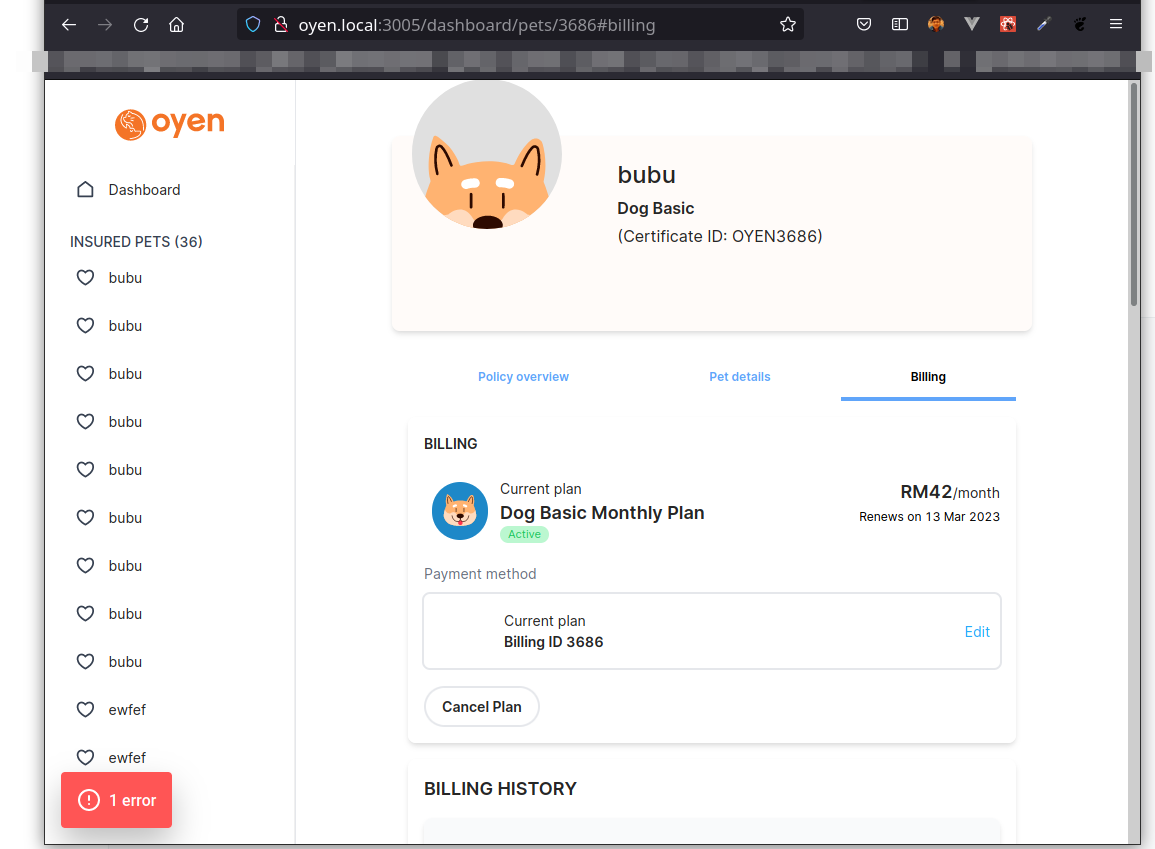Switch to the Pet details tab
The image size is (1155, 849).
740,377
